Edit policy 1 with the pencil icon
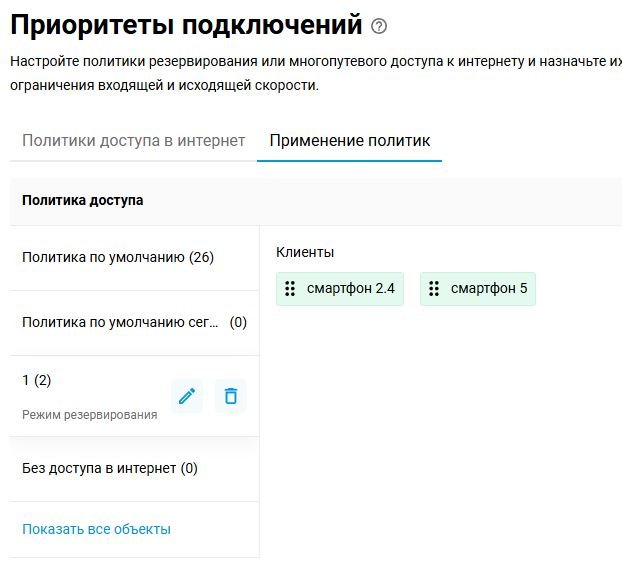This screenshot has width=622, height=570. click(186, 396)
